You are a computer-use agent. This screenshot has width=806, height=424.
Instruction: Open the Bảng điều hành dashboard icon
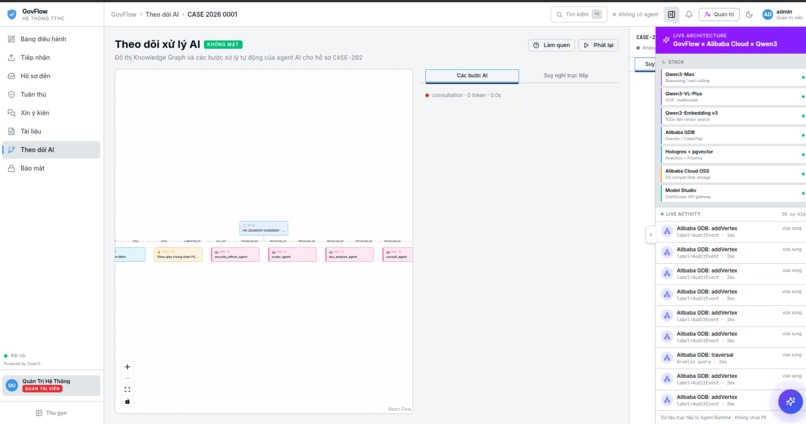click(11, 39)
